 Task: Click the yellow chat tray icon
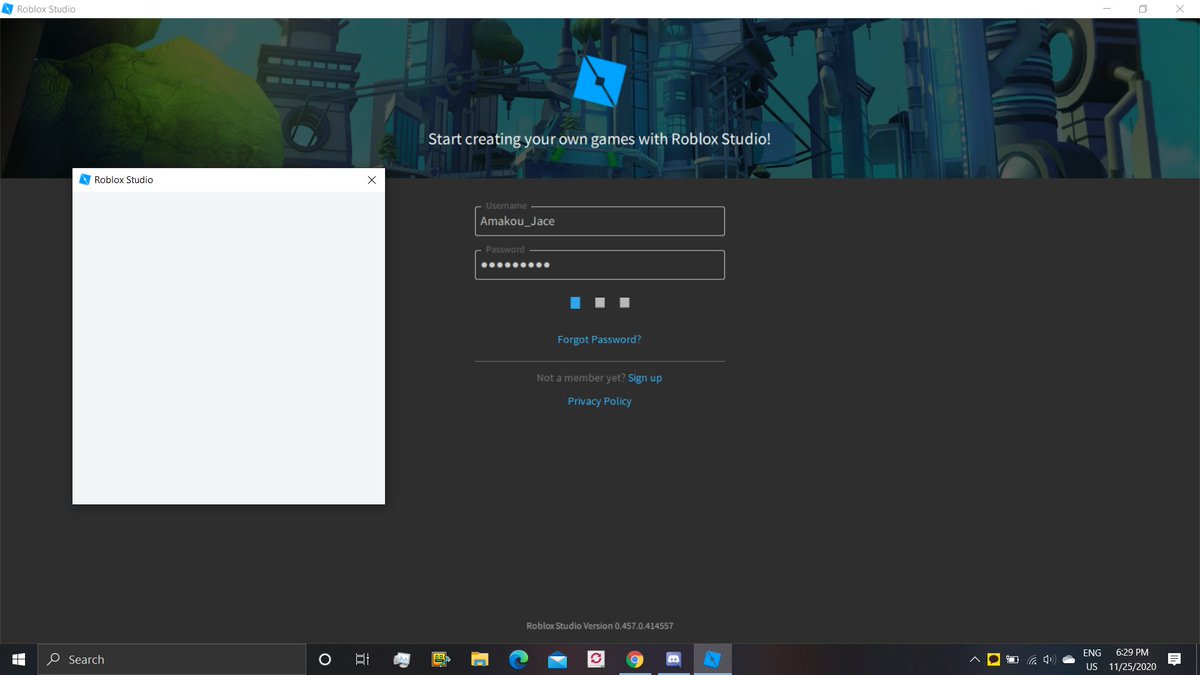[994, 660]
